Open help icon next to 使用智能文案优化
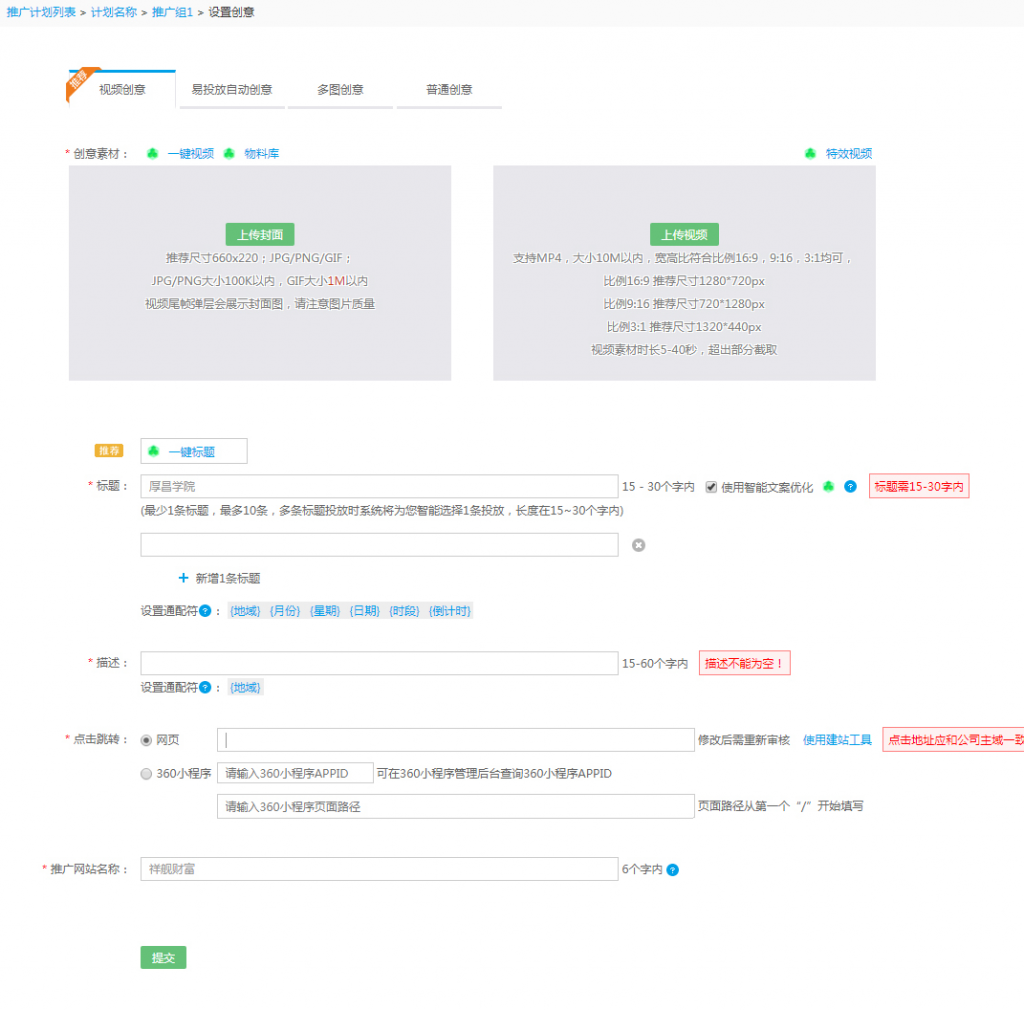 point(850,487)
